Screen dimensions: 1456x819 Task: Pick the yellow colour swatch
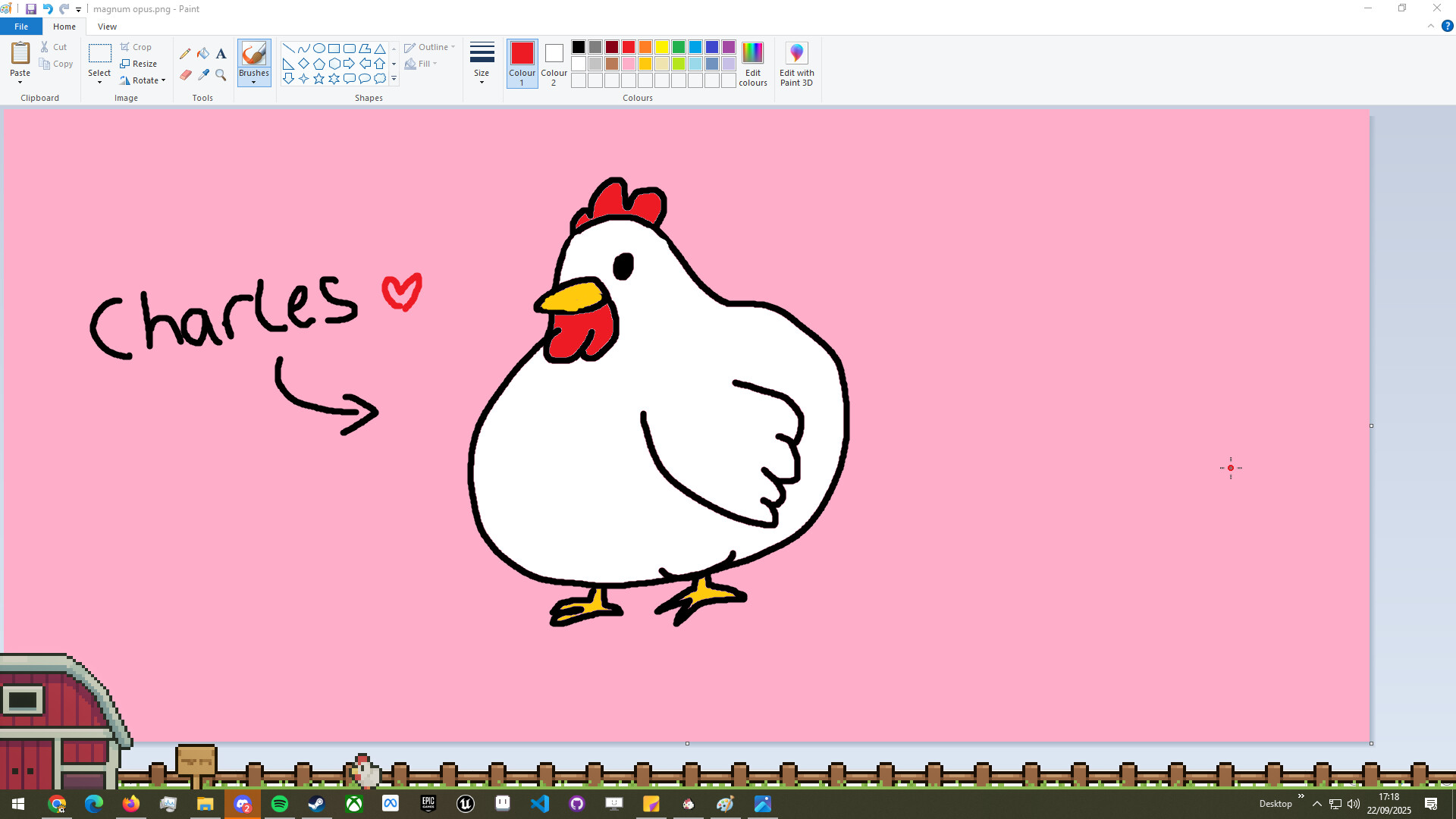(x=662, y=47)
